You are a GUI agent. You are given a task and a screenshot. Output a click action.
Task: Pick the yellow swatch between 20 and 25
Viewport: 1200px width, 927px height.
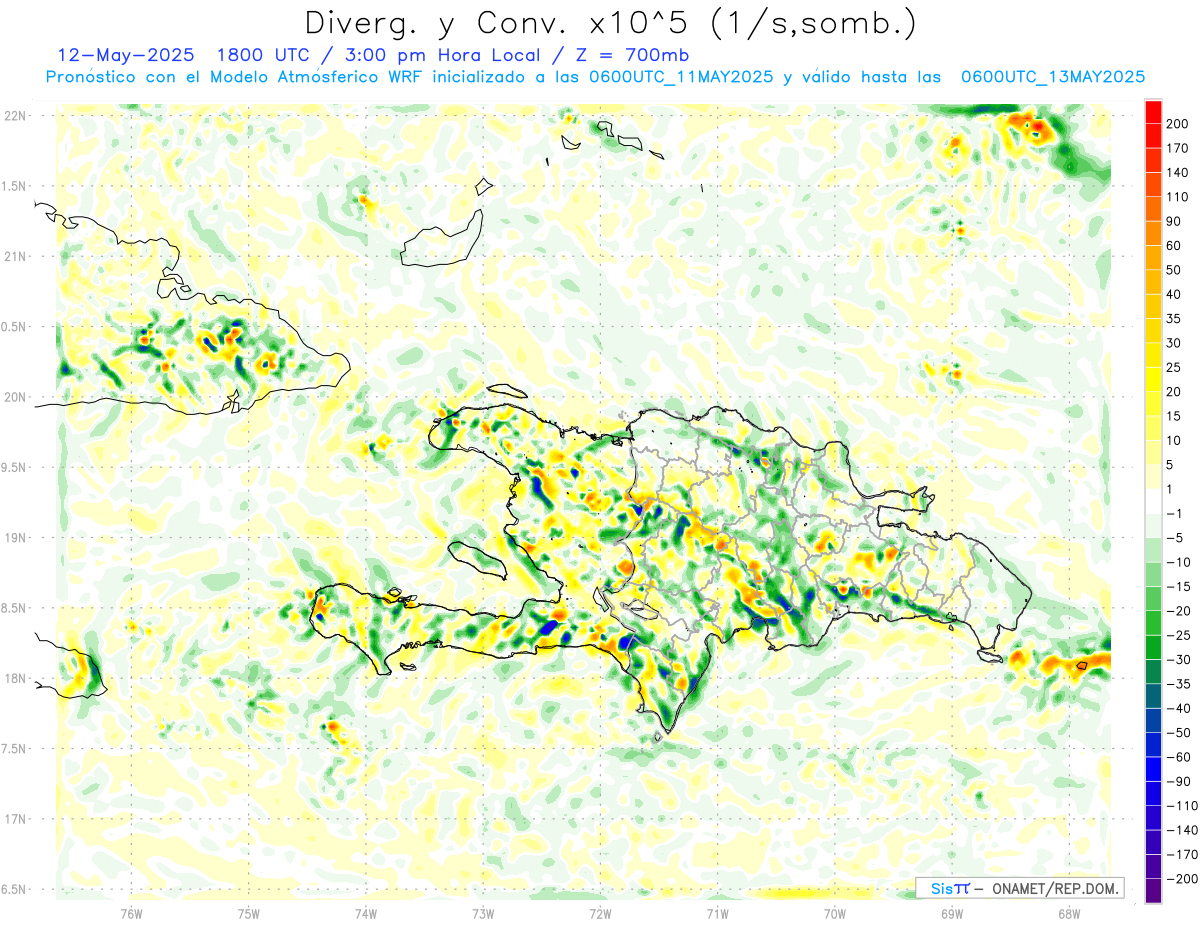tap(1154, 380)
